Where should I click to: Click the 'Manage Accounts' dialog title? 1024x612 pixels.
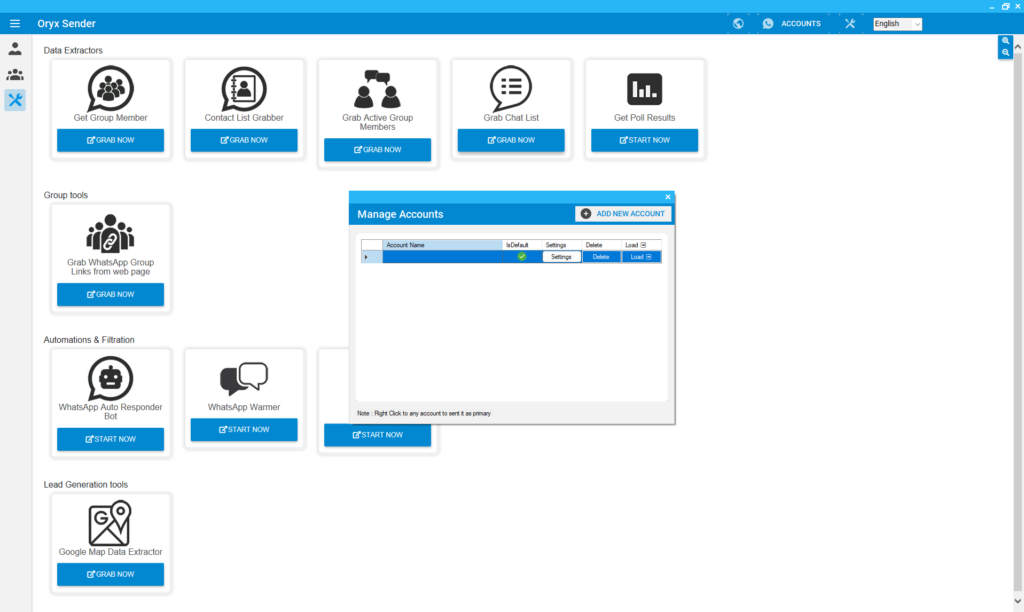point(400,214)
